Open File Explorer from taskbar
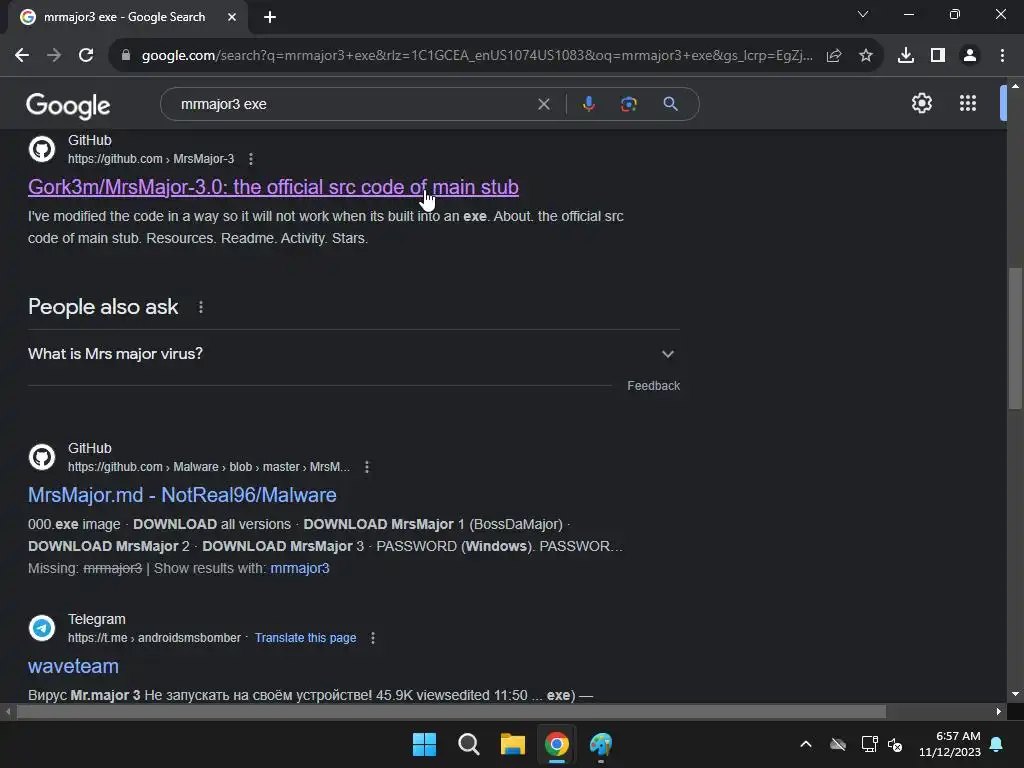 coord(513,744)
